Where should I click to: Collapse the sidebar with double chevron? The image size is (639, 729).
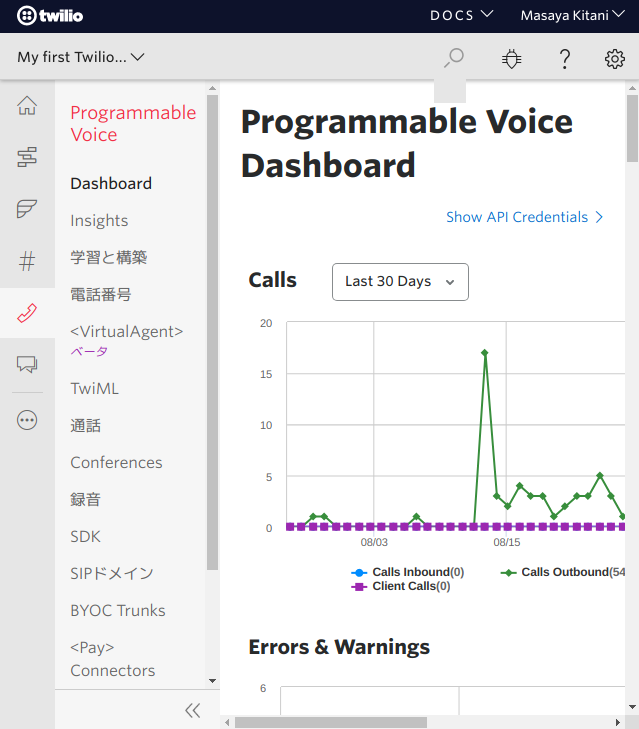click(x=193, y=710)
